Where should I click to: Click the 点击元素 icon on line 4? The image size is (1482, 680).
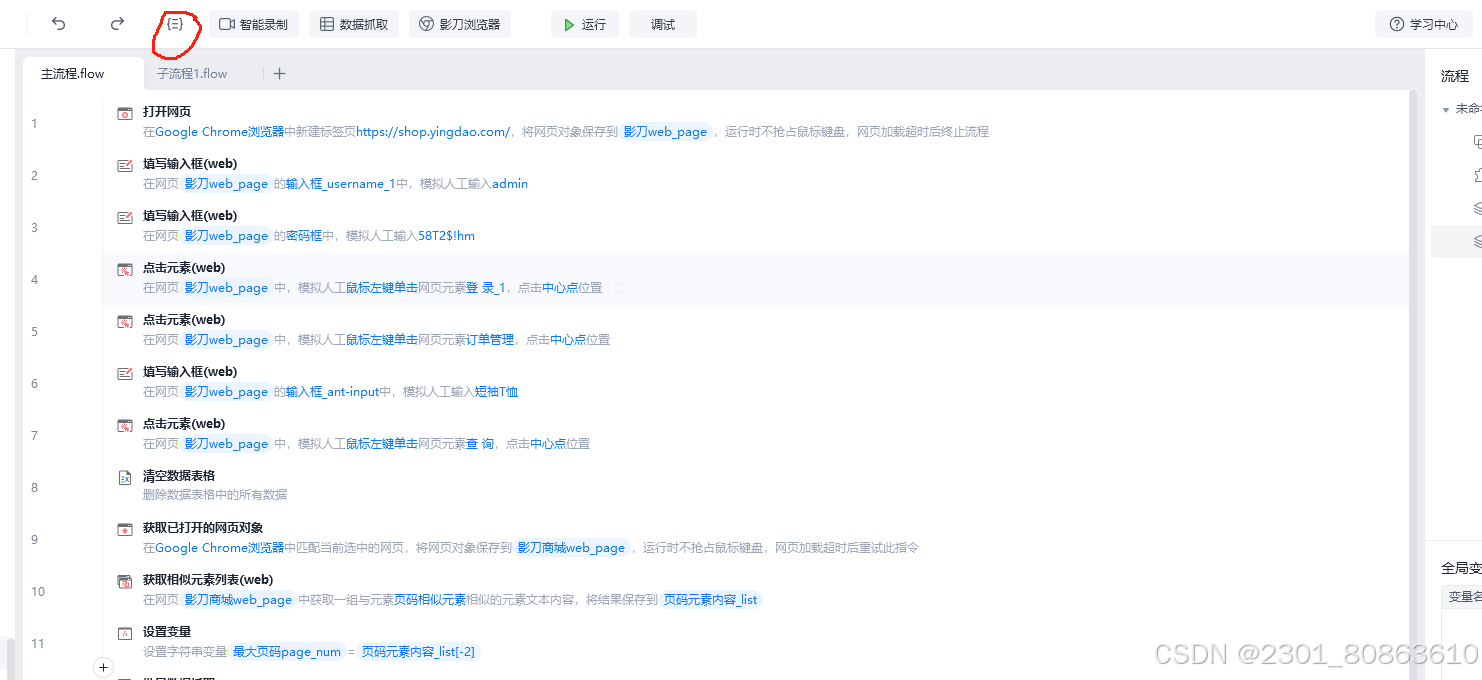coord(125,269)
